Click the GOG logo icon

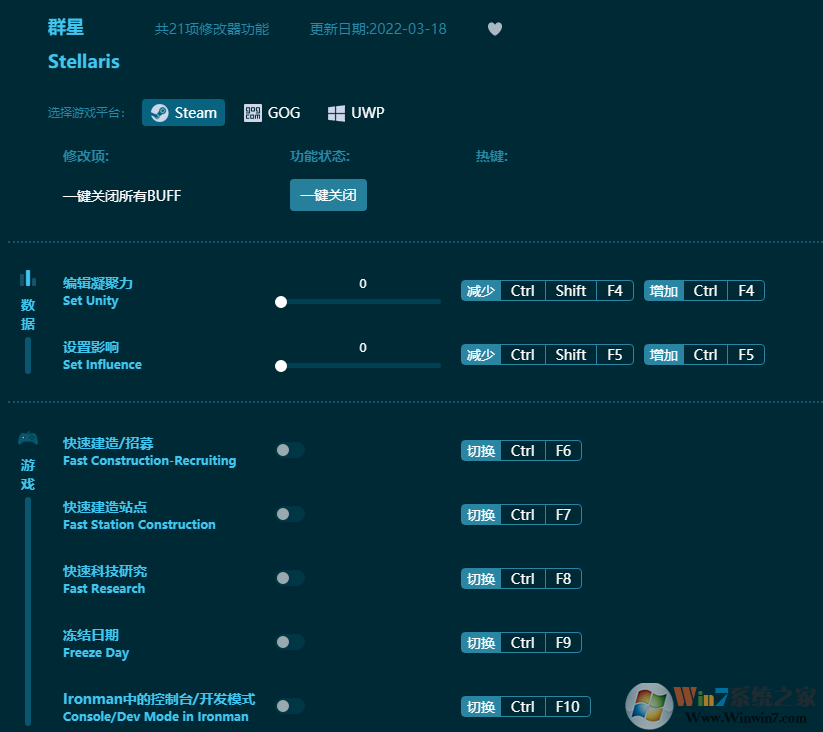click(x=252, y=113)
